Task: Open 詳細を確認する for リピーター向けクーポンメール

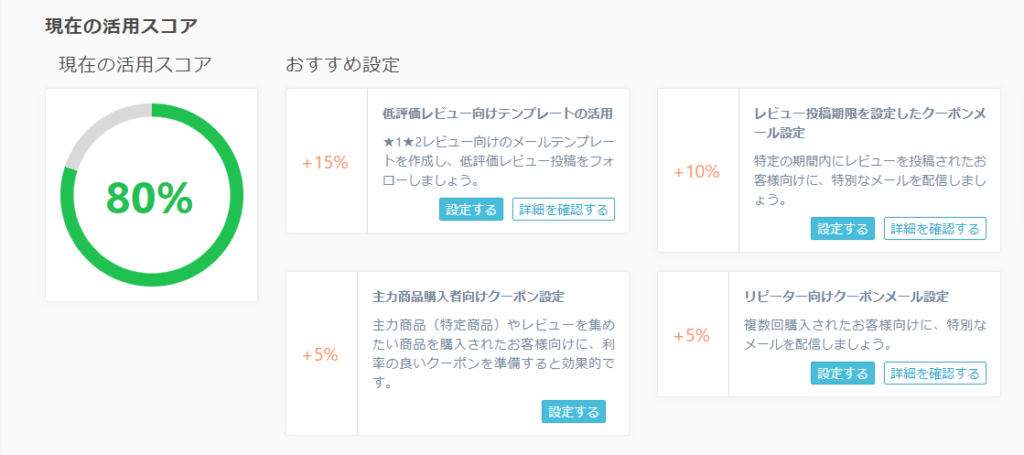Action: point(935,373)
